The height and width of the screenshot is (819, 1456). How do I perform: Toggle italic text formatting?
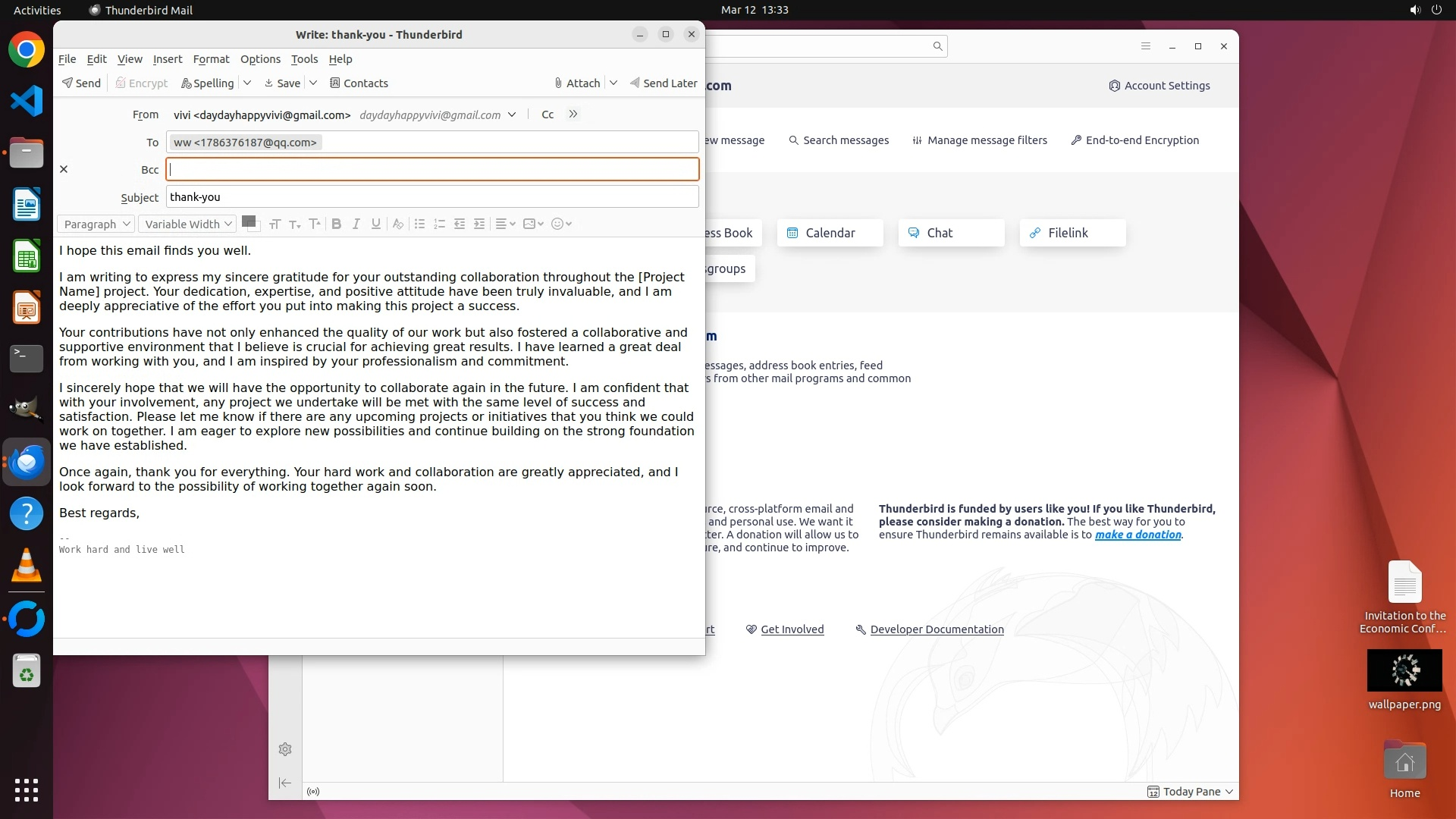point(356,224)
